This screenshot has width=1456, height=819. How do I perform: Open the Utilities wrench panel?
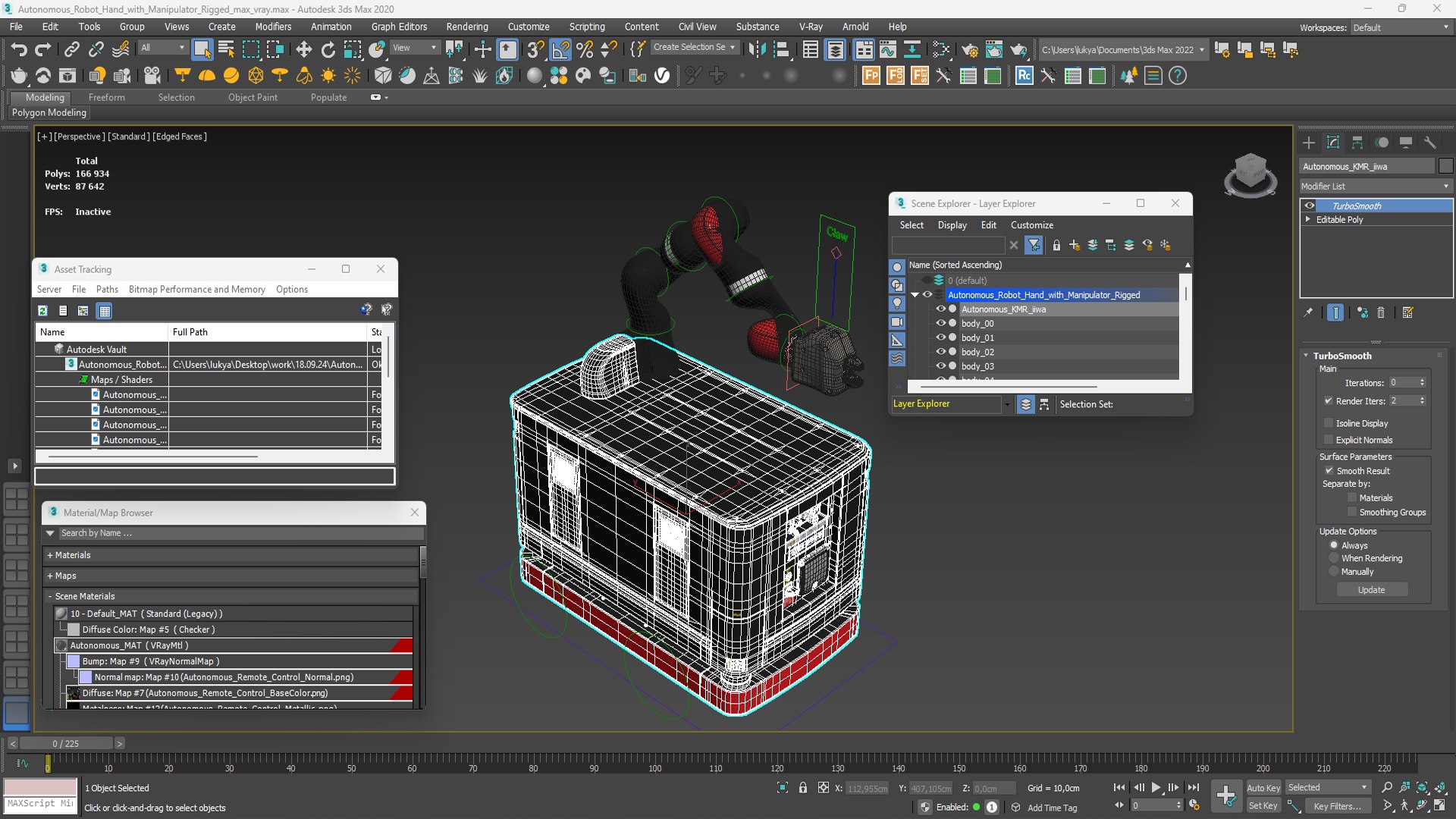(1430, 143)
